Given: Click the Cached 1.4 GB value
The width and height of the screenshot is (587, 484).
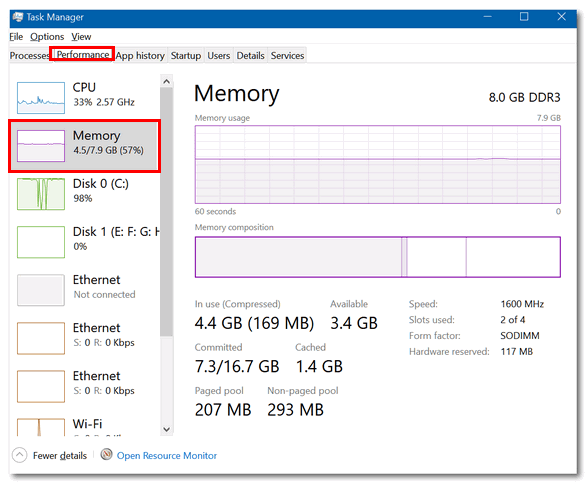Looking at the screenshot, I should (319, 366).
